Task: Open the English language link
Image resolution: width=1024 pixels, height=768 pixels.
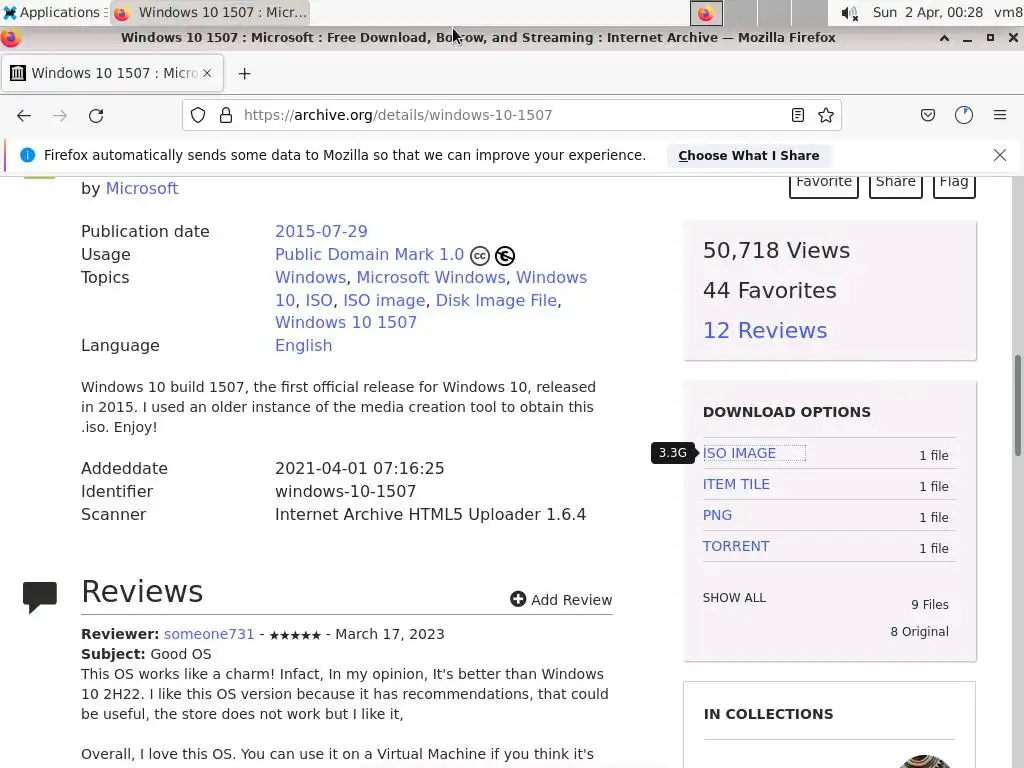Action: (x=303, y=345)
